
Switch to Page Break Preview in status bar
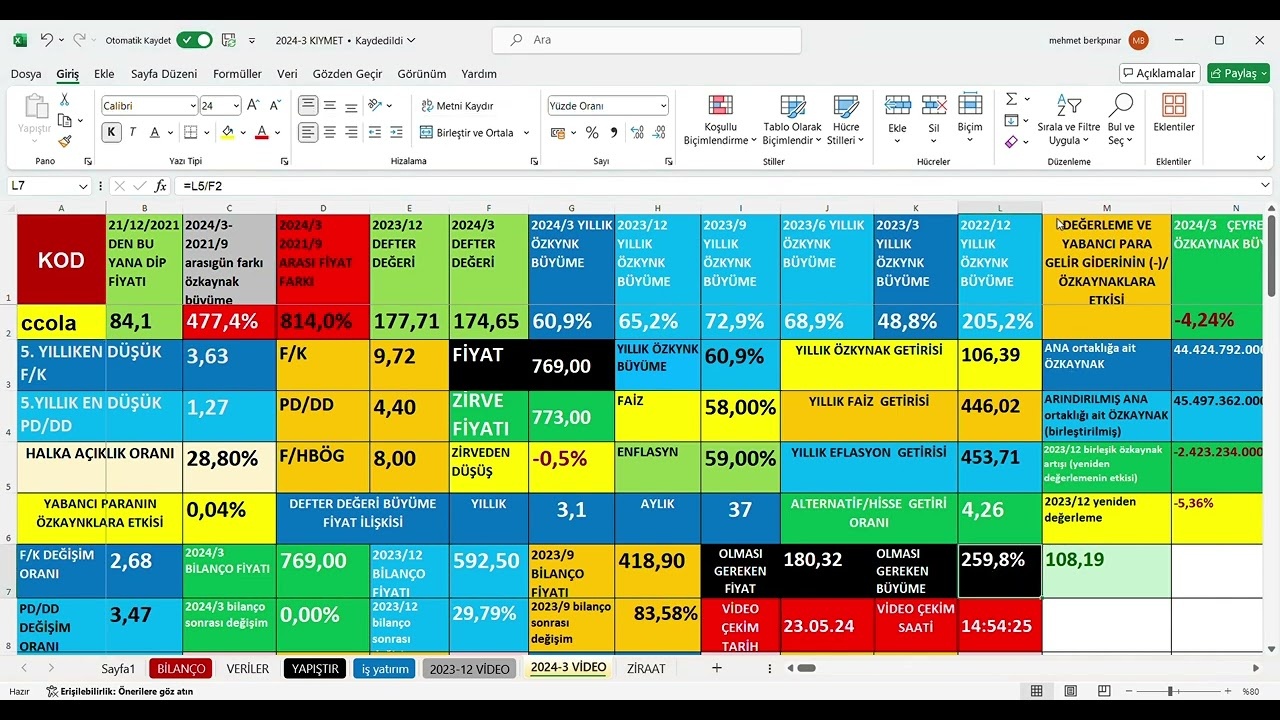[x=1104, y=691]
